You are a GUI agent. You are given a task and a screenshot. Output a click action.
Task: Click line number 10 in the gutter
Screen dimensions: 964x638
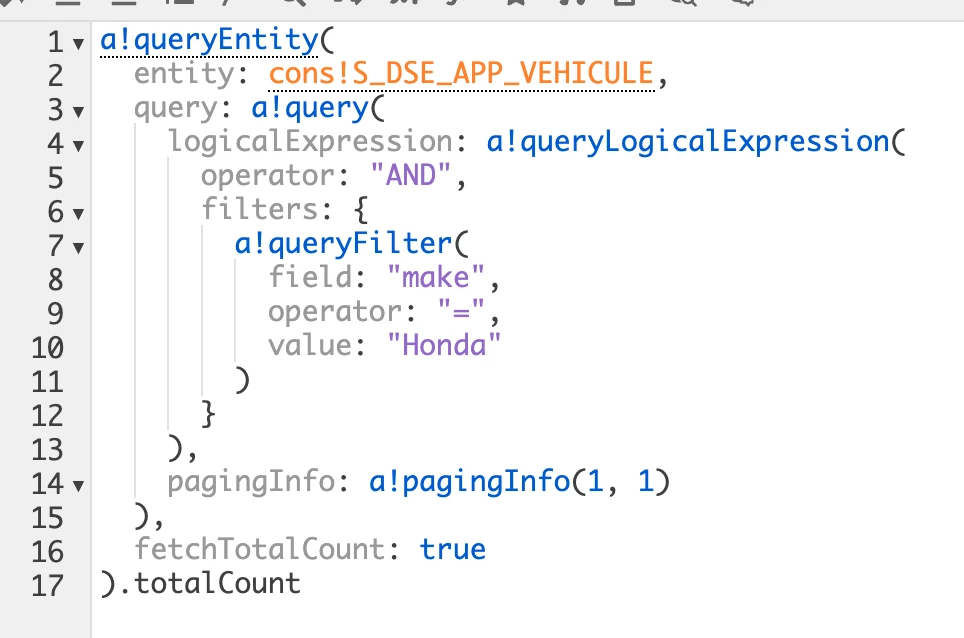tap(47, 348)
